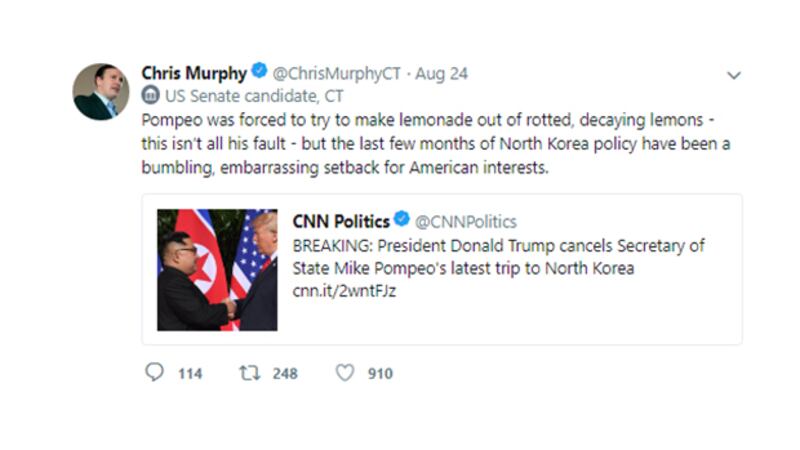Click the Aug 24 timestamp
The width and height of the screenshot is (800, 450).
point(441,74)
